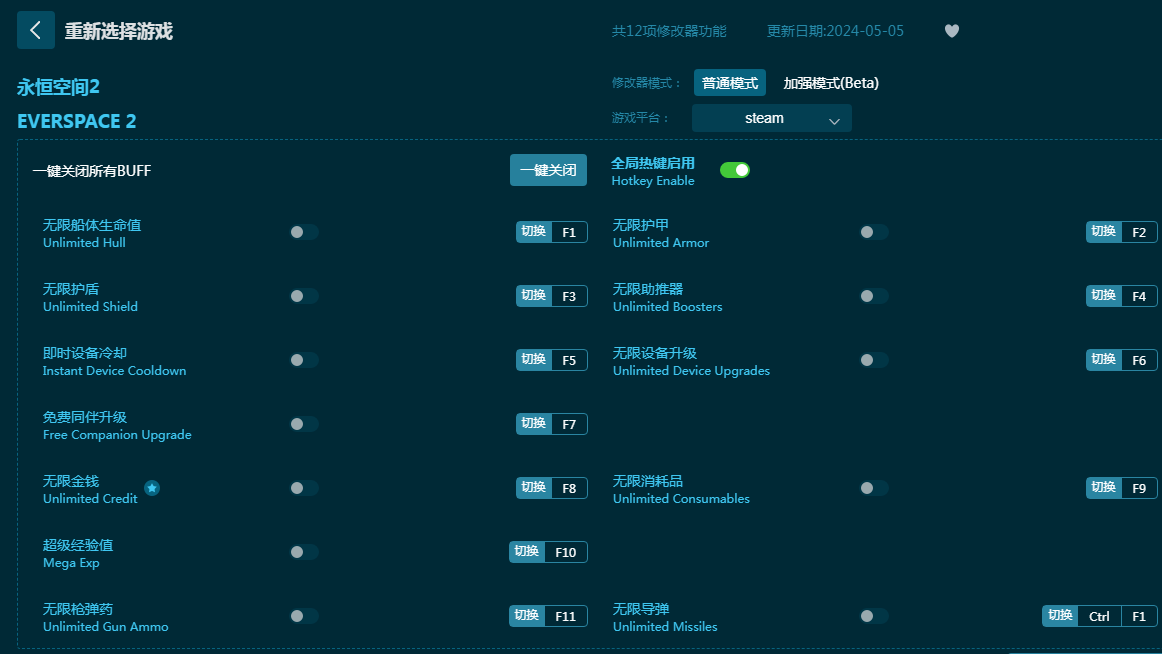
Task: Click the F1 key box for Unlimited Hull
Action: [x=569, y=232]
